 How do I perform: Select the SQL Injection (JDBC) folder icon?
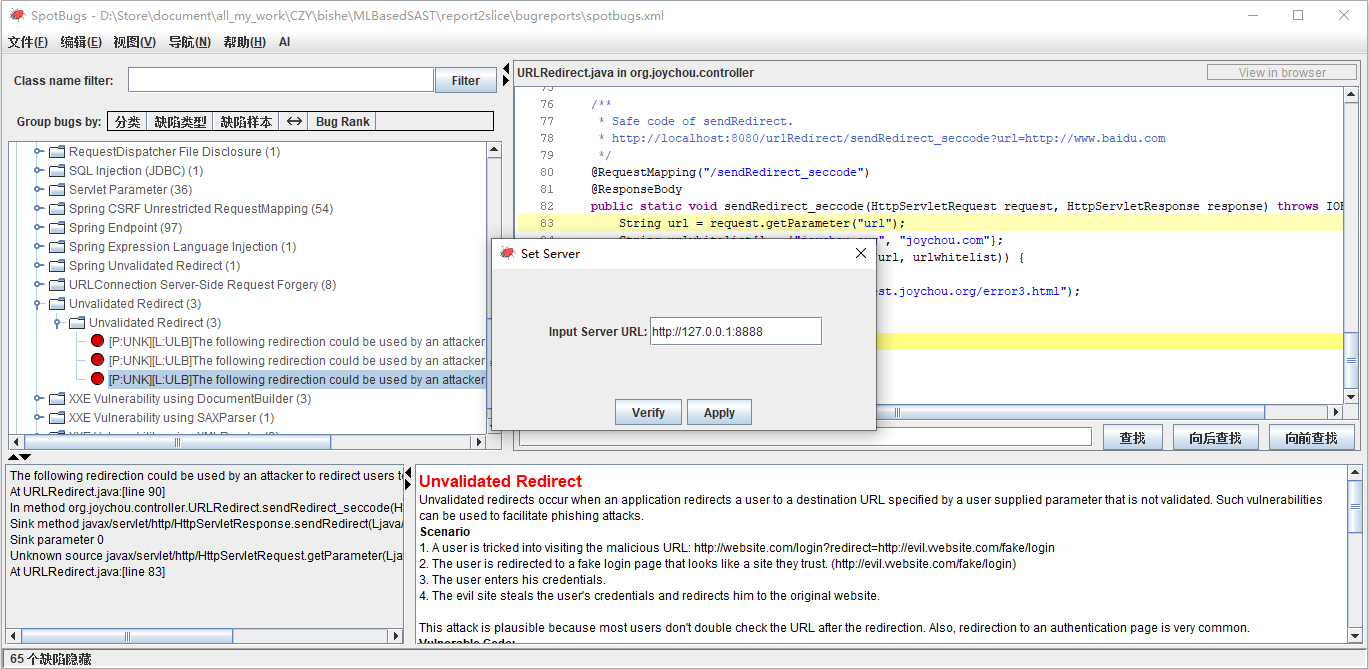[57, 171]
